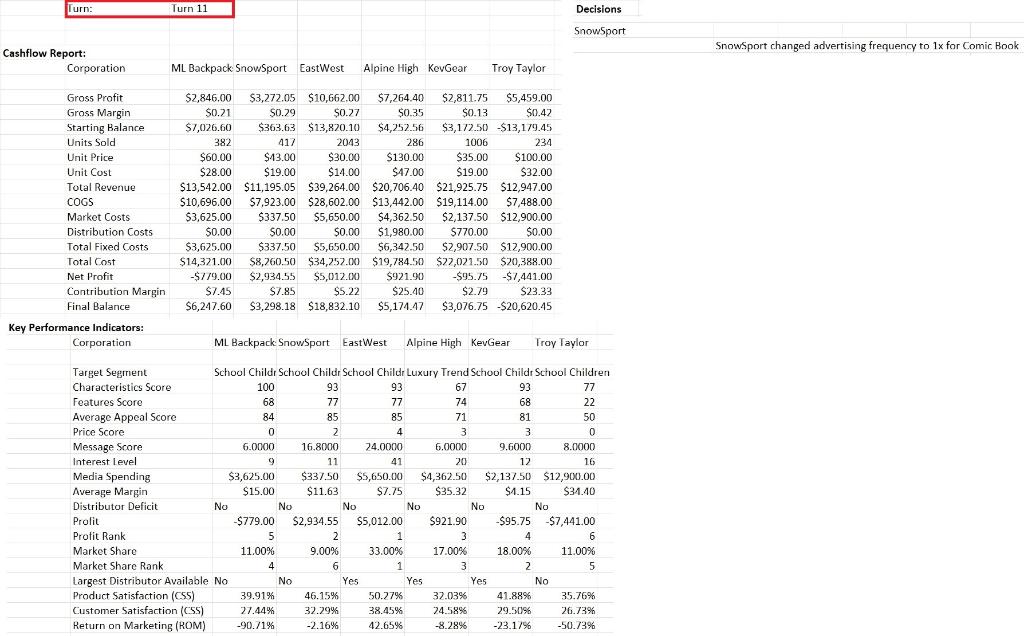Select the 'Key Performance Indicators:' heading
Image resolution: width=1024 pixels, height=636 pixels.
tap(76, 328)
